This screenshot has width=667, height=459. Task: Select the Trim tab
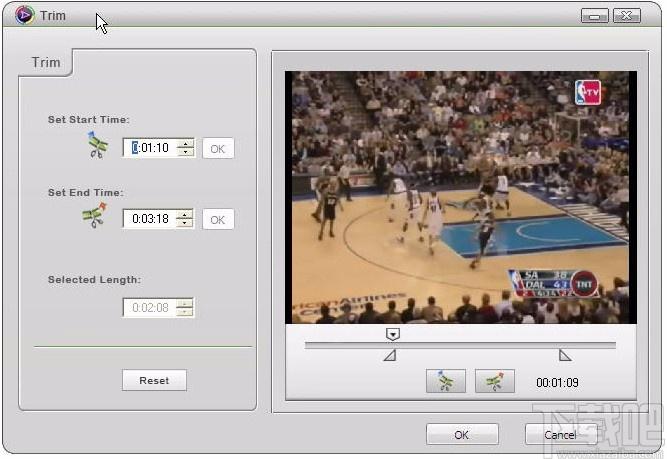click(46, 63)
